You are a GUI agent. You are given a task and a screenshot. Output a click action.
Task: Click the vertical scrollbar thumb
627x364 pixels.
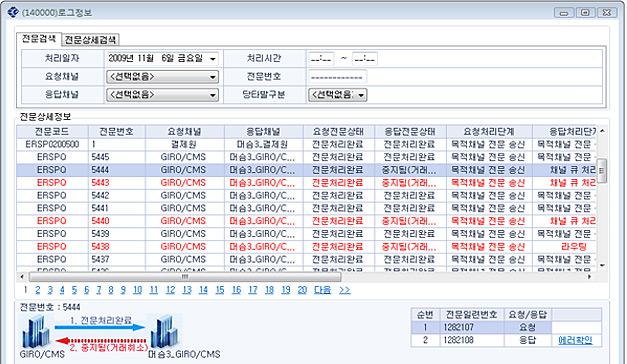(x=602, y=170)
